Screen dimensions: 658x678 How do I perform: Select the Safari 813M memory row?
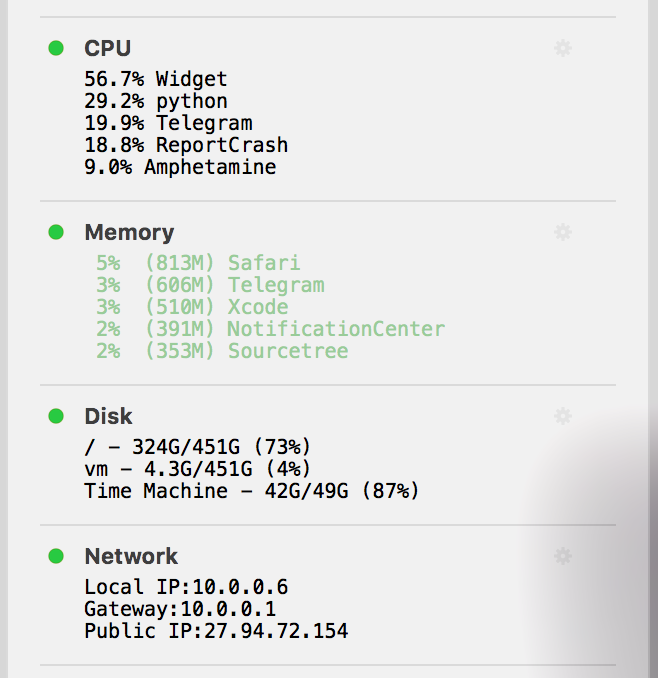point(198,263)
